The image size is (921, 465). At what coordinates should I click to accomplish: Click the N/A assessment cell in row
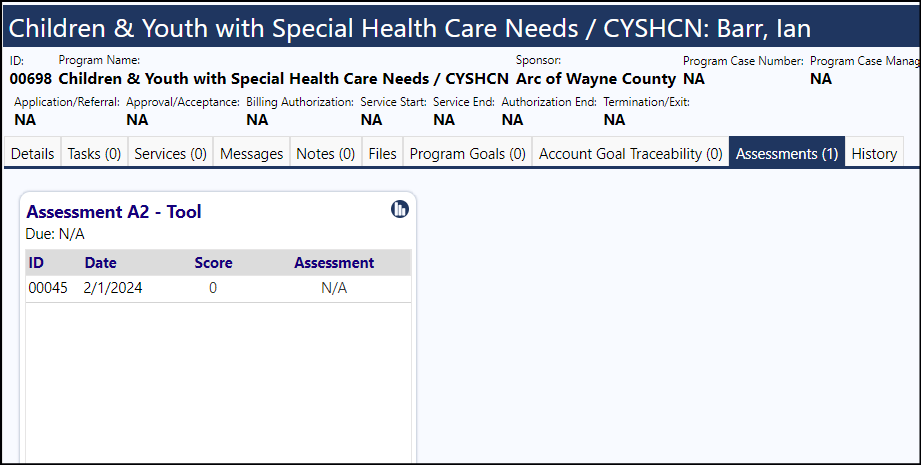(x=334, y=288)
